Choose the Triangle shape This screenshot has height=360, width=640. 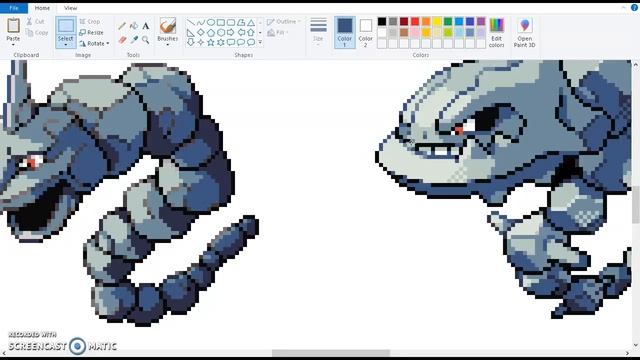pos(251,22)
